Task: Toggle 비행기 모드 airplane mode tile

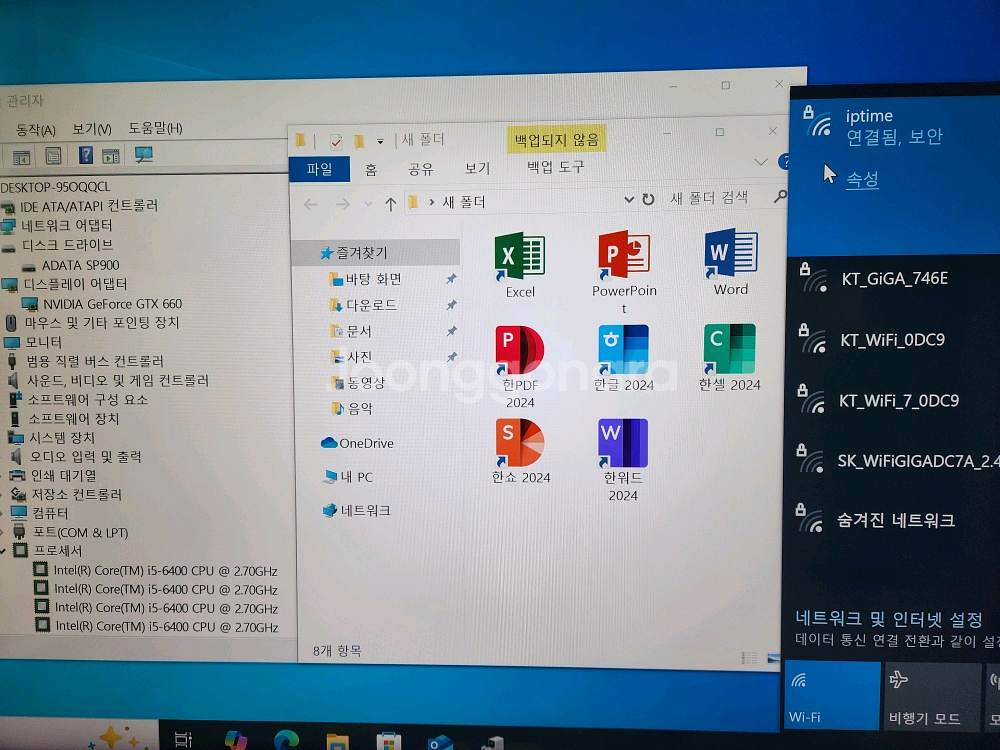Action: pos(932,696)
